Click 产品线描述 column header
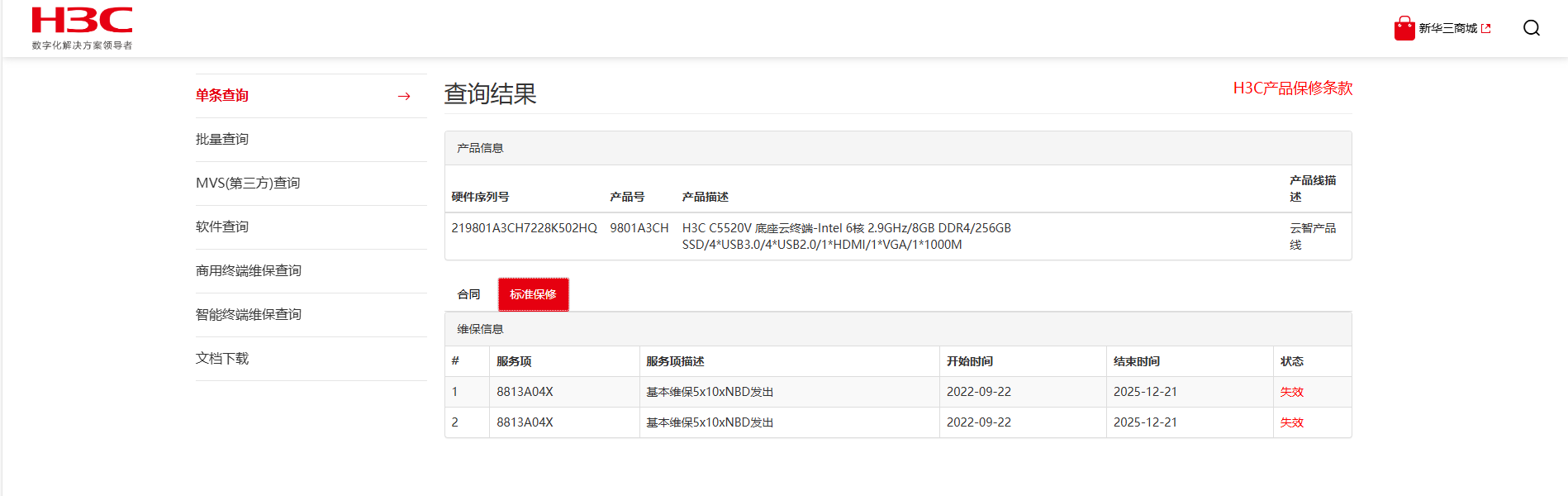Viewport: 1568px width, 496px height. pyautogui.click(x=1312, y=188)
